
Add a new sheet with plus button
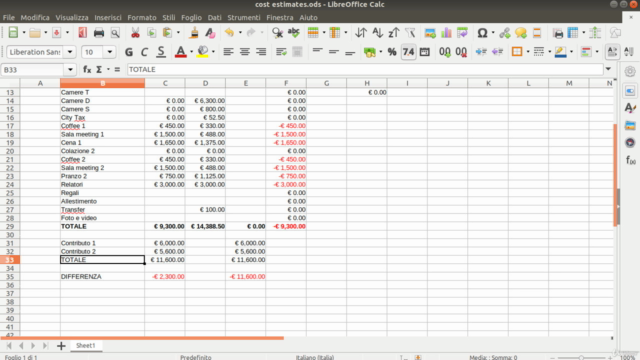pos(61,346)
